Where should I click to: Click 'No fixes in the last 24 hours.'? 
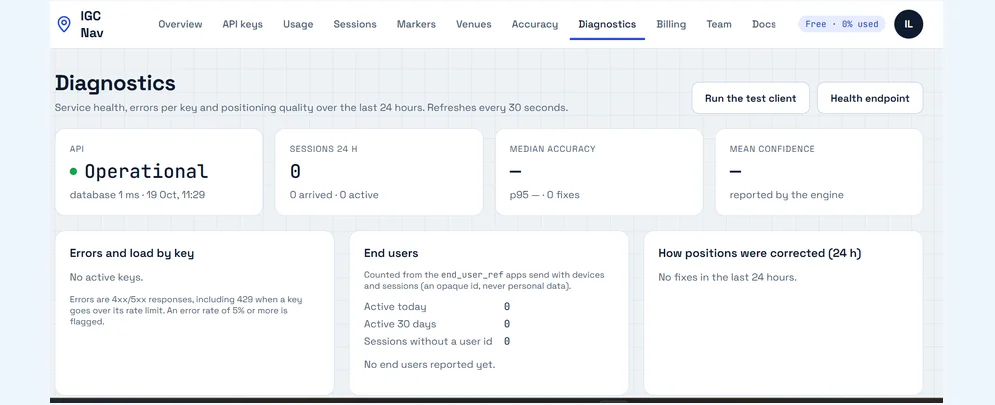pyautogui.click(x=727, y=277)
